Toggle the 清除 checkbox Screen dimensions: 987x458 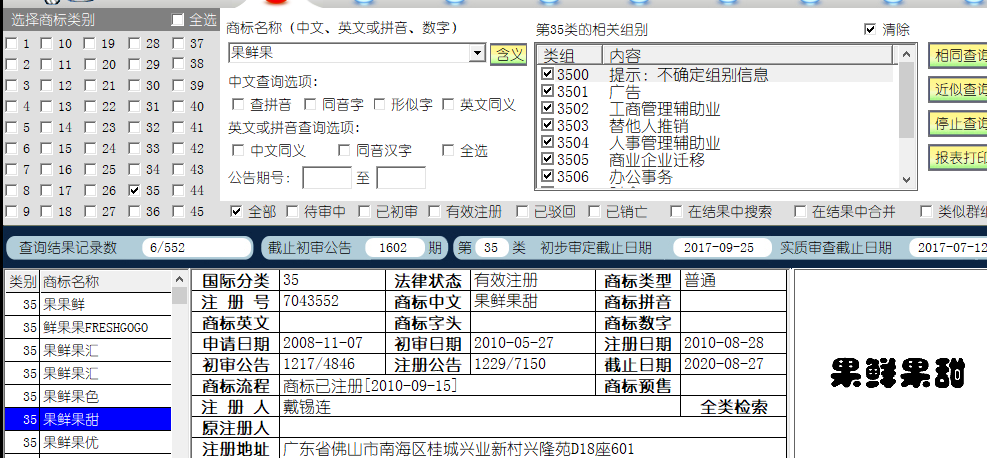click(871, 29)
